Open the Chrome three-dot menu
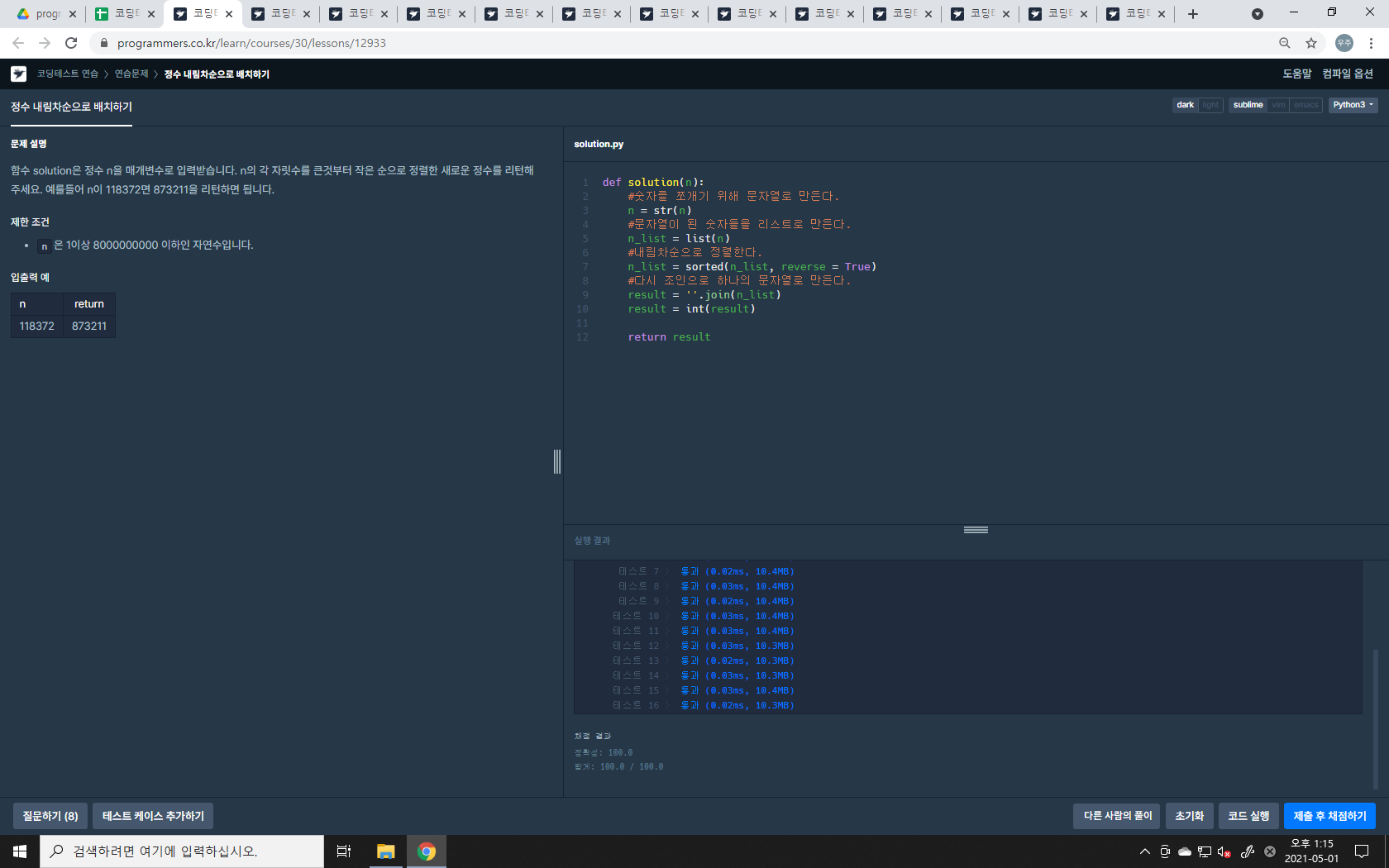1389x868 pixels. [x=1371, y=43]
